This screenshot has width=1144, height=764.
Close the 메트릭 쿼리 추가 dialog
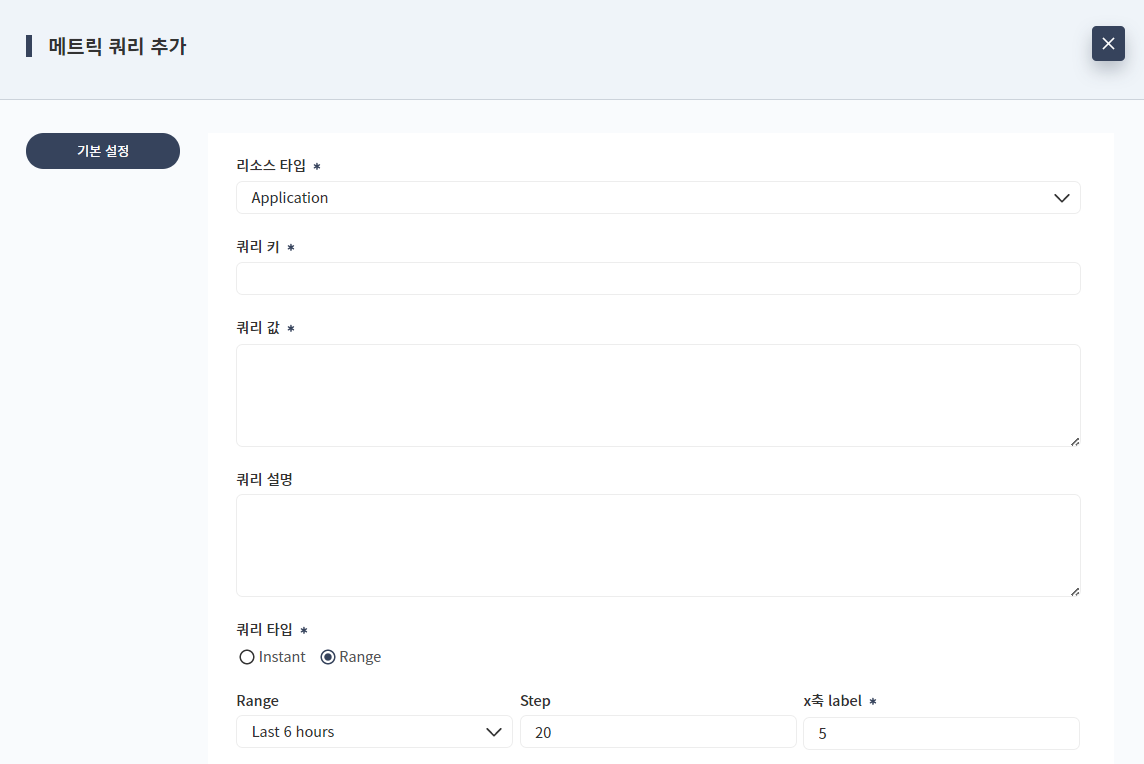(x=1108, y=44)
